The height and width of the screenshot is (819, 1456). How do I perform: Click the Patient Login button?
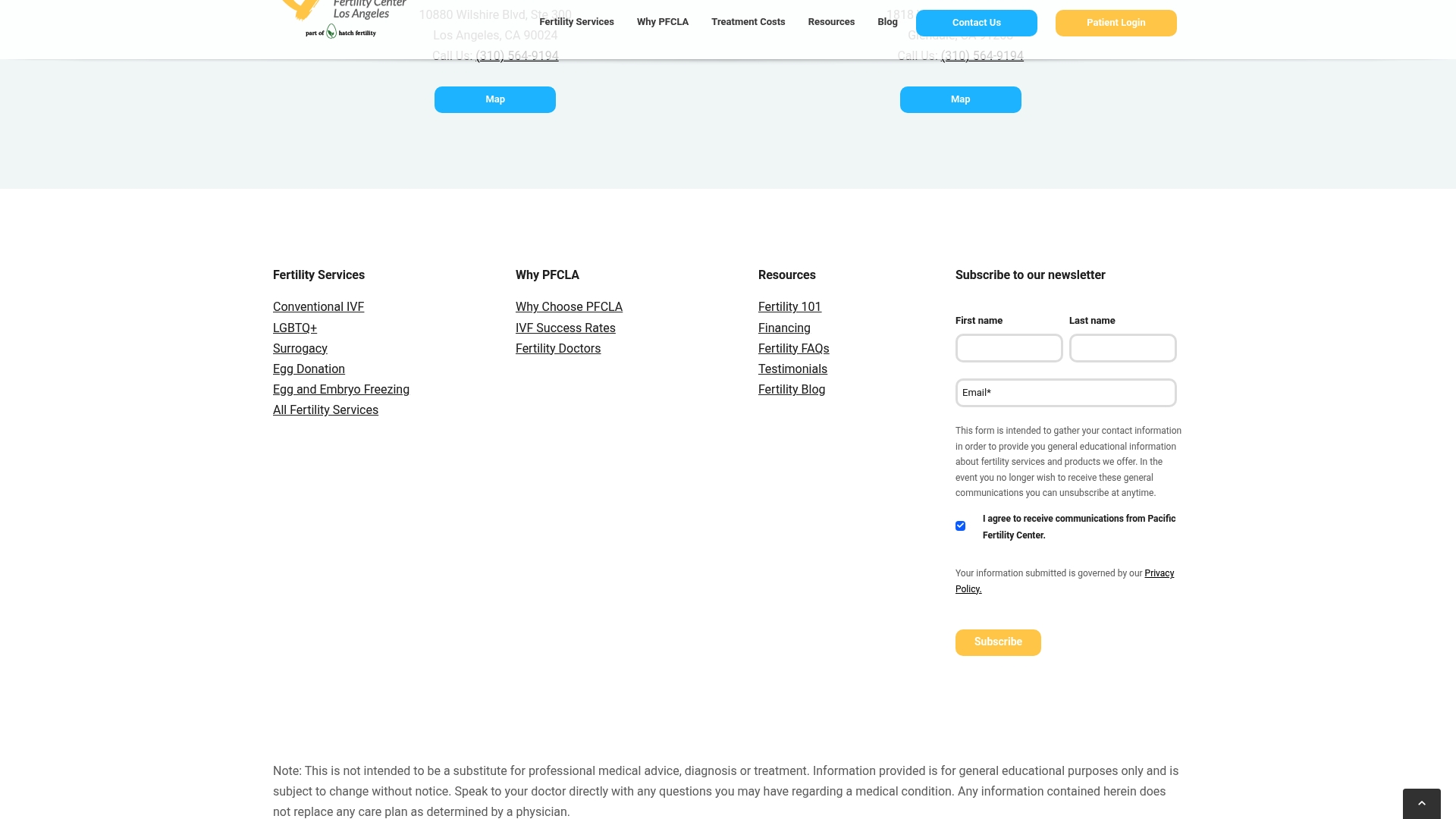pos(1116,23)
